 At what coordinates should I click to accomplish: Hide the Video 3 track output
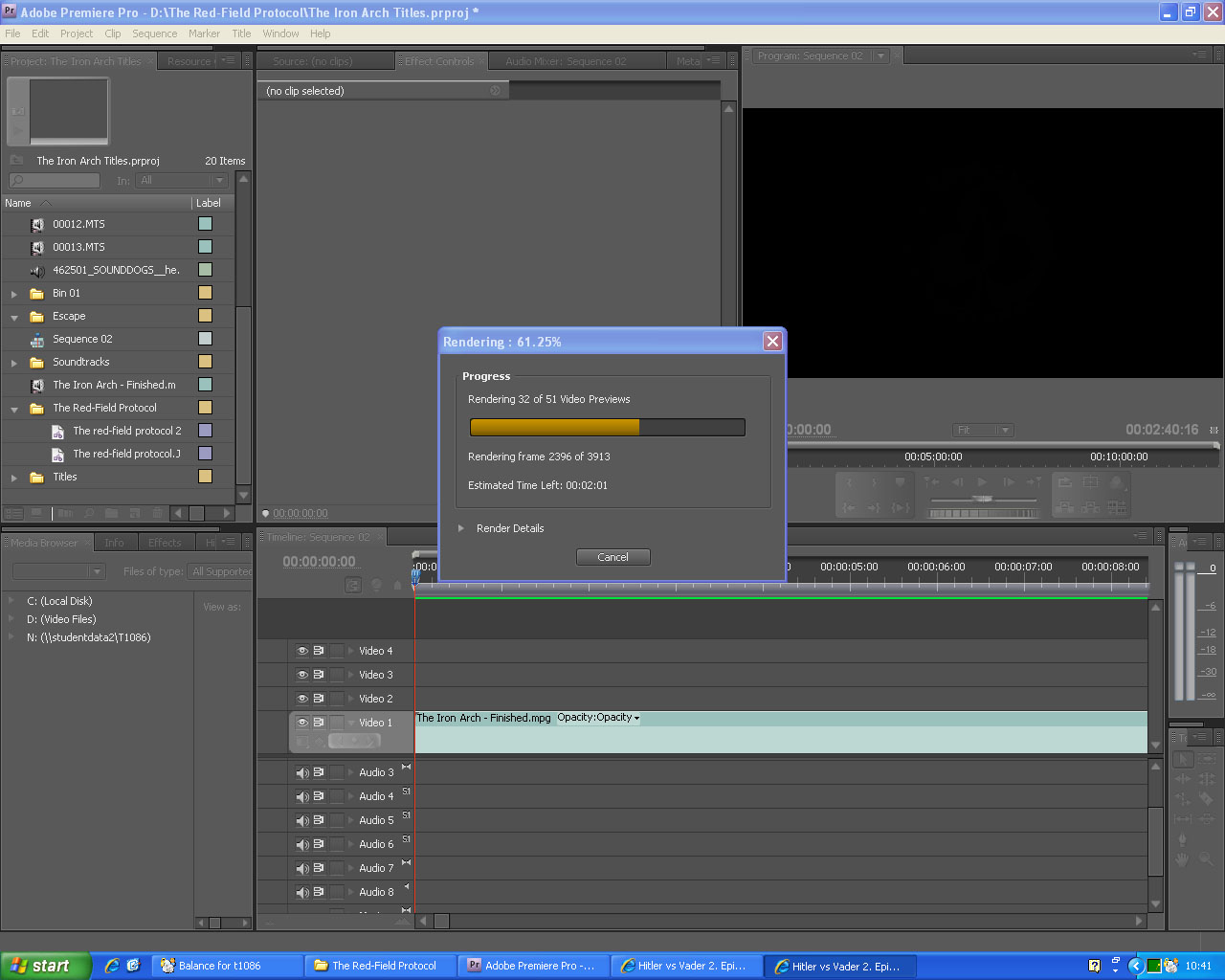[302, 675]
